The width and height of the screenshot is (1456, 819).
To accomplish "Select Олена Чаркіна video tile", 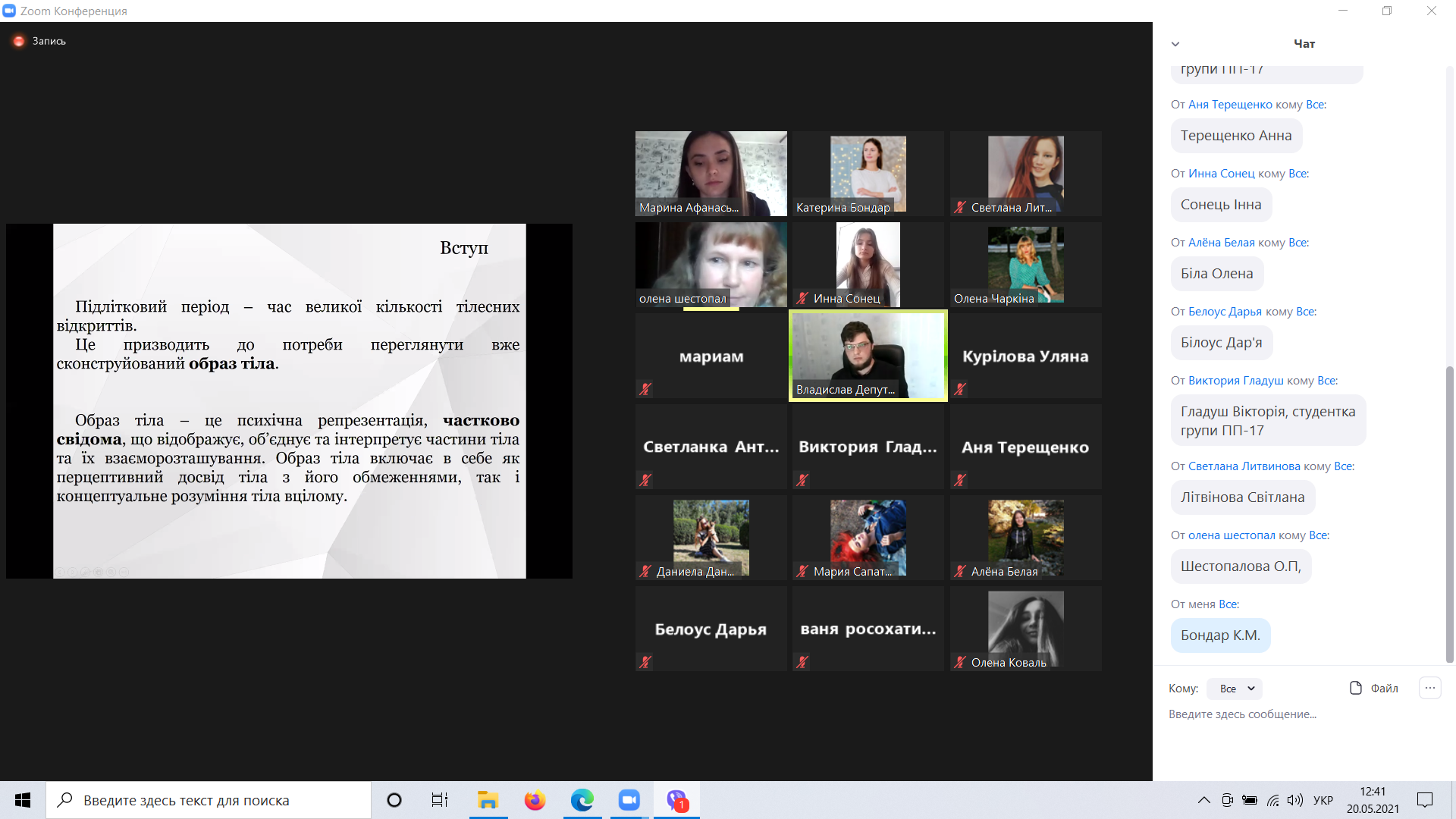I will coord(1025,265).
